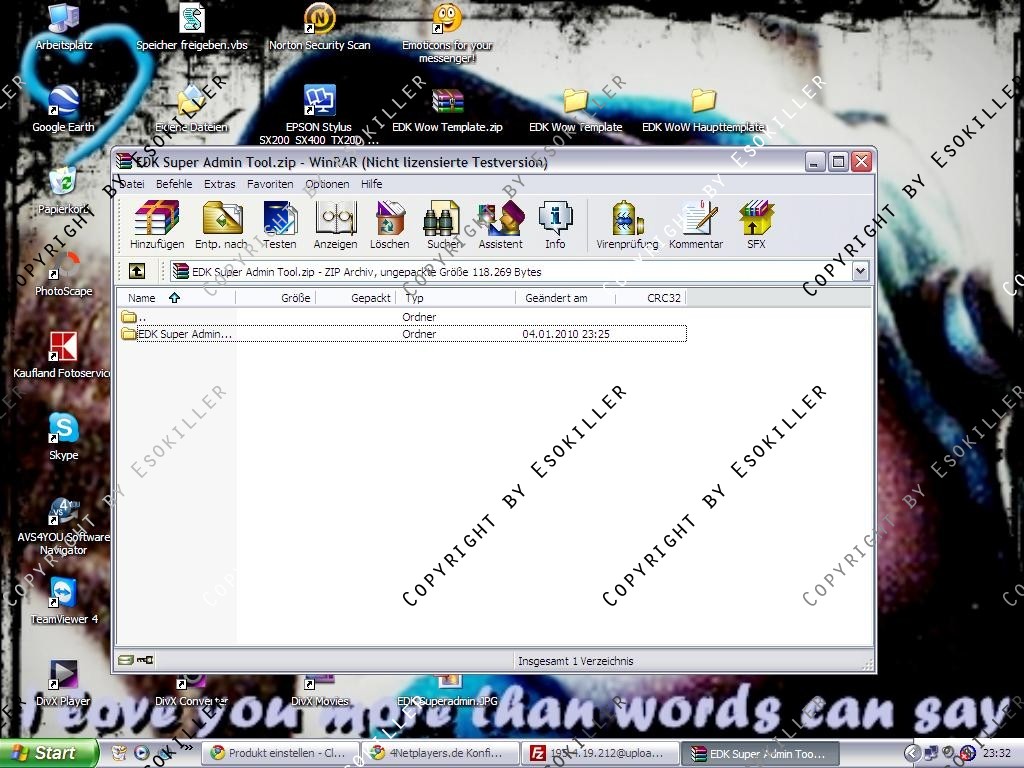Viewport: 1024px width, 768px height.
Task: Click the SFX toolbar icon
Action: (756, 224)
